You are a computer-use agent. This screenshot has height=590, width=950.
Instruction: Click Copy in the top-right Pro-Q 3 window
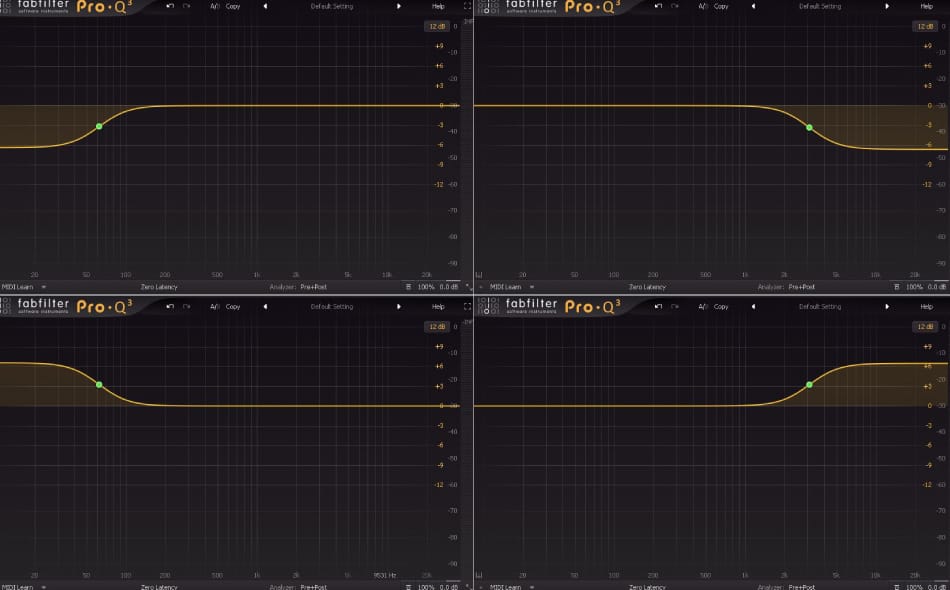(722, 6)
